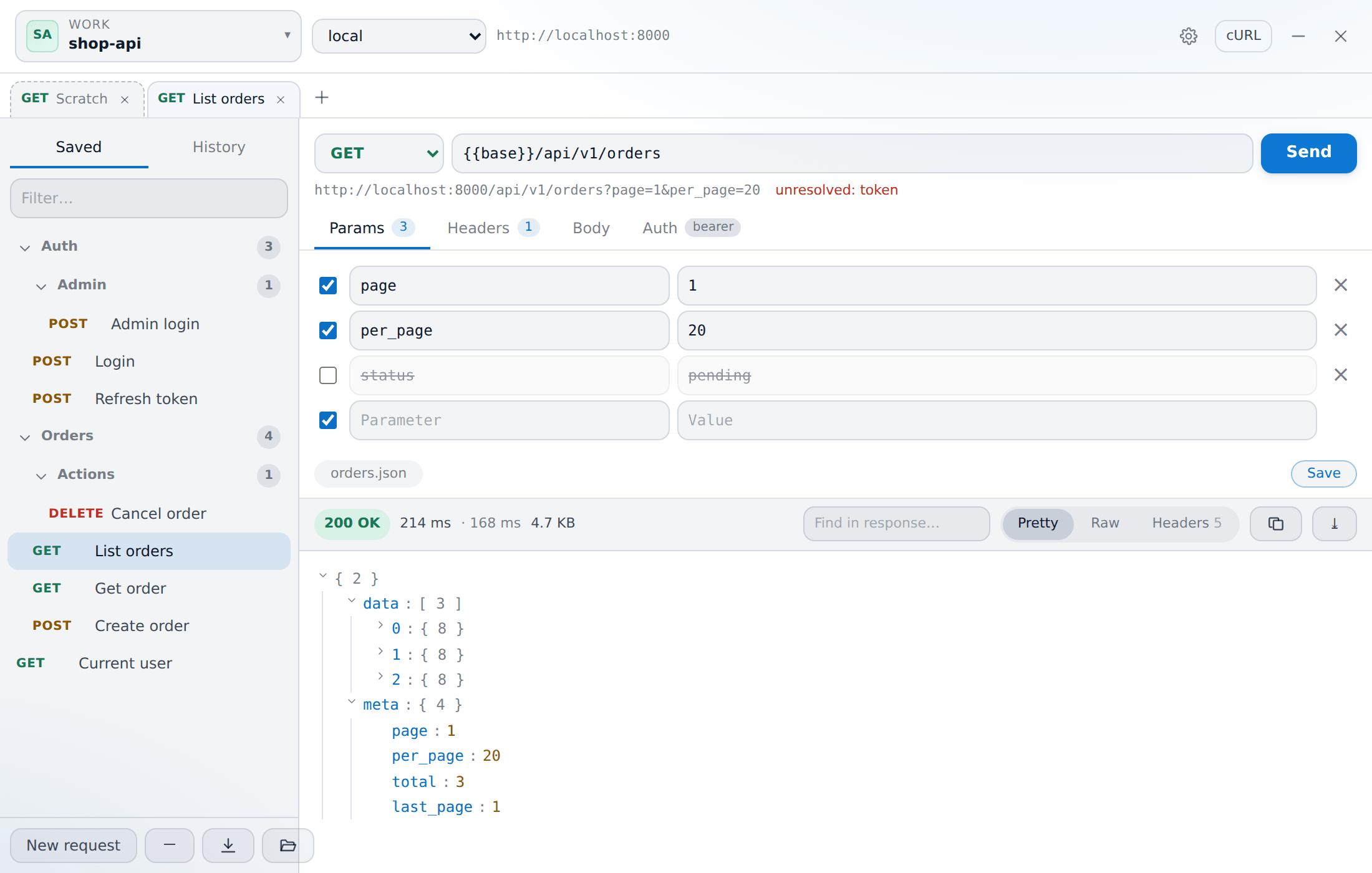Uncheck the empty Parameter row checkbox

click(x=328, y=420)
